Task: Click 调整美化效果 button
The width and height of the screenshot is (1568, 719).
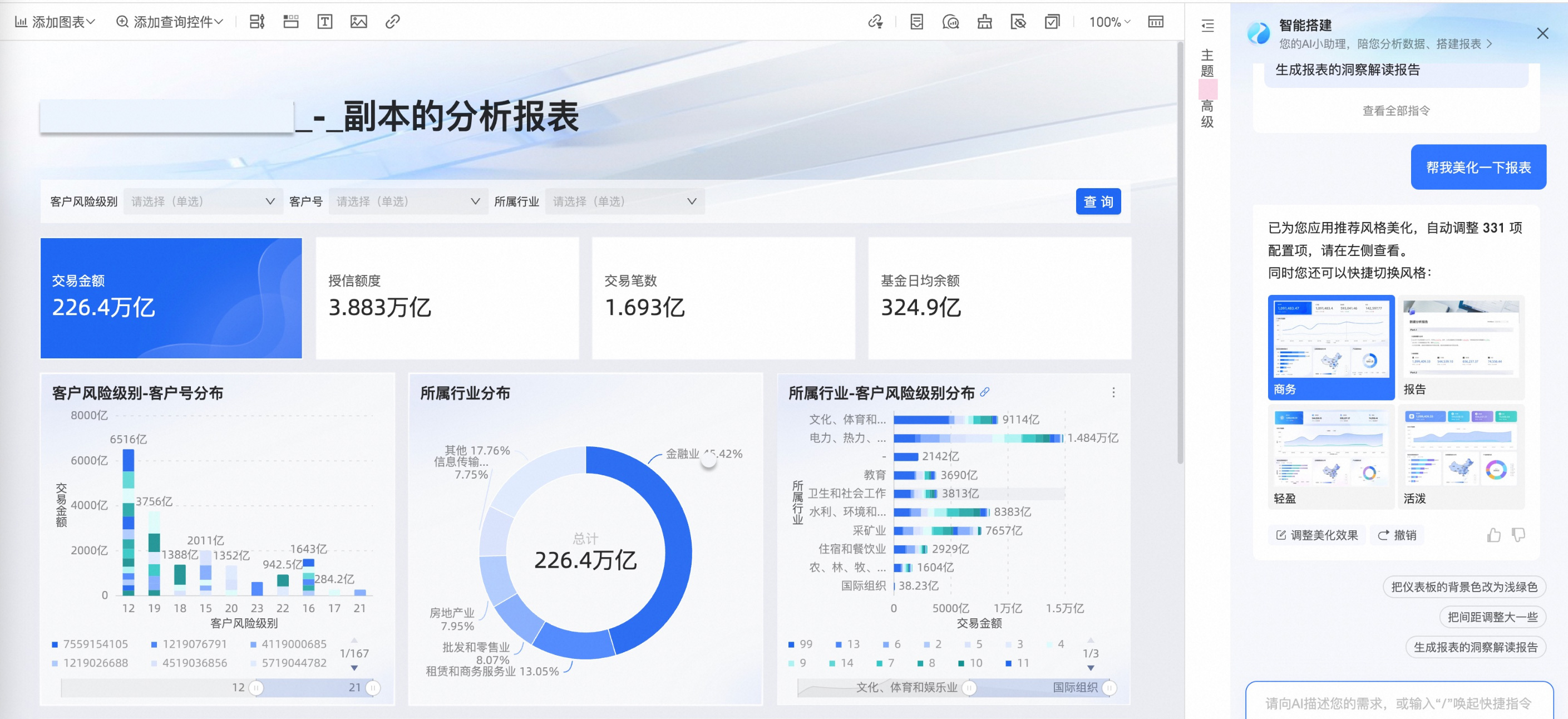Action: click(x=1316, y=535)
